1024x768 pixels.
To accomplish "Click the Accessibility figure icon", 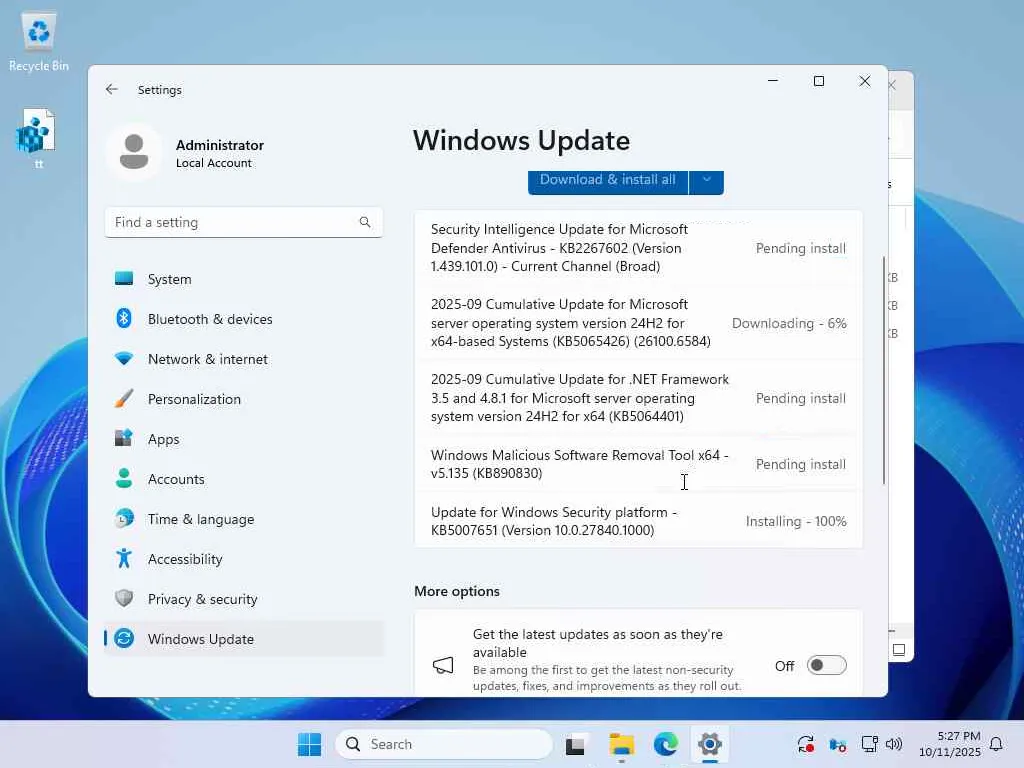I will (x=123, y=558).
